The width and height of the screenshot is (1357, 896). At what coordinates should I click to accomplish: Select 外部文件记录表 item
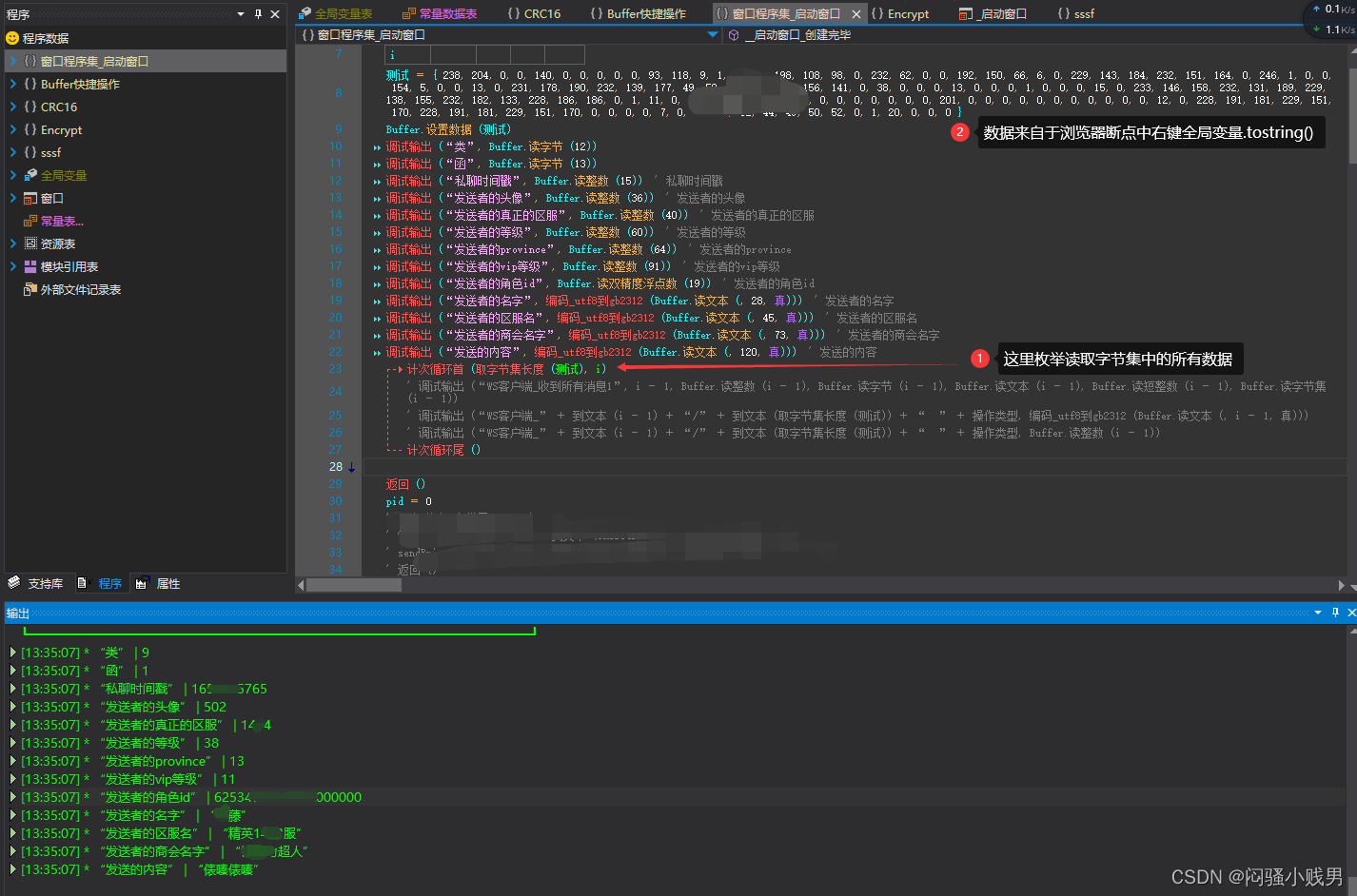(81, 289)
